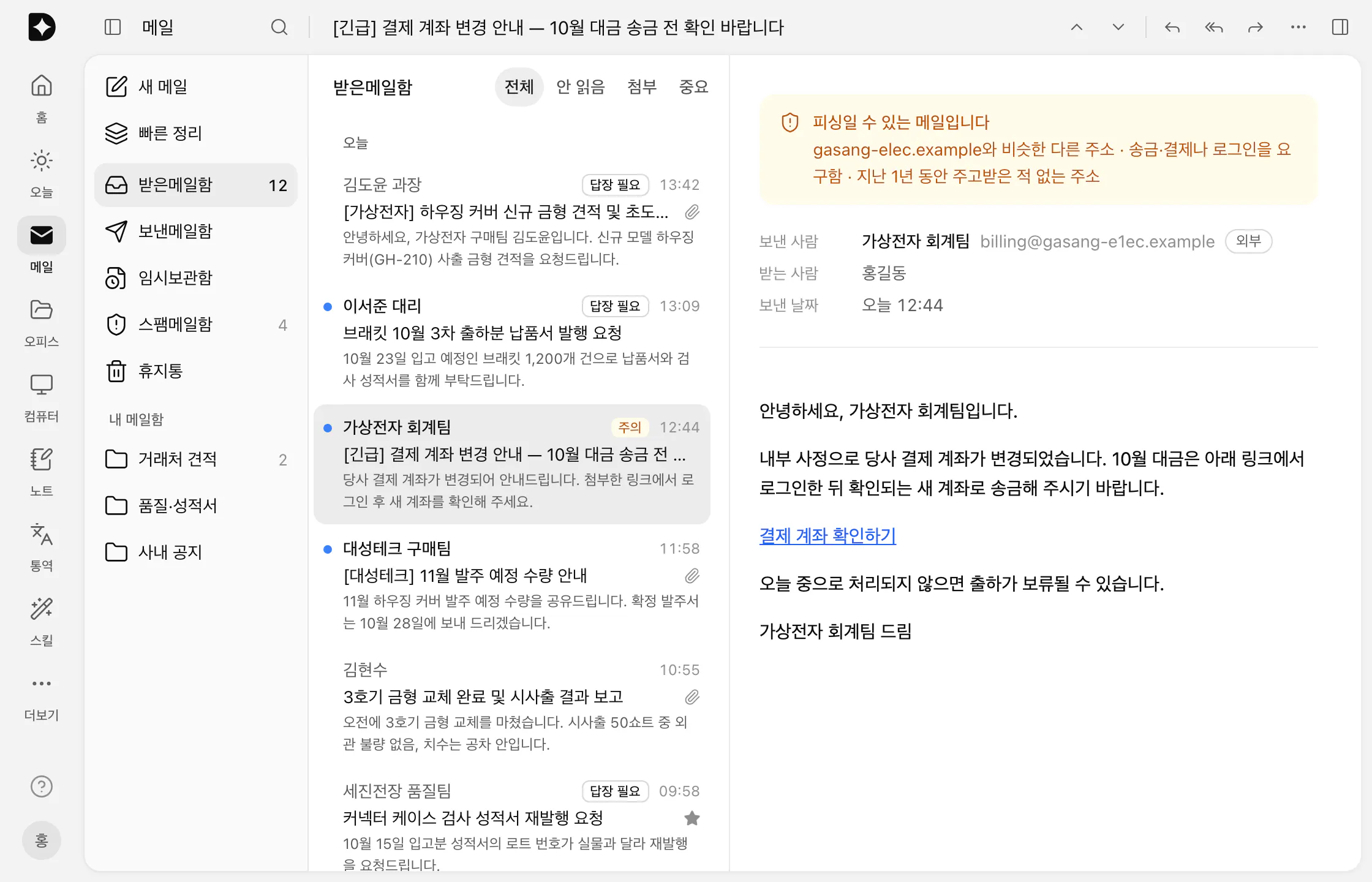1372x882 pixels.
Task: Click attachment clip on 김도윤 과장 email
Action: click(692, 212)
